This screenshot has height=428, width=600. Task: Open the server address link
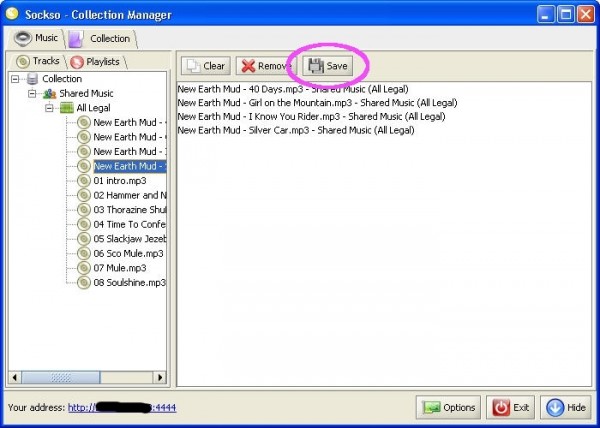[x=122, y=407]
